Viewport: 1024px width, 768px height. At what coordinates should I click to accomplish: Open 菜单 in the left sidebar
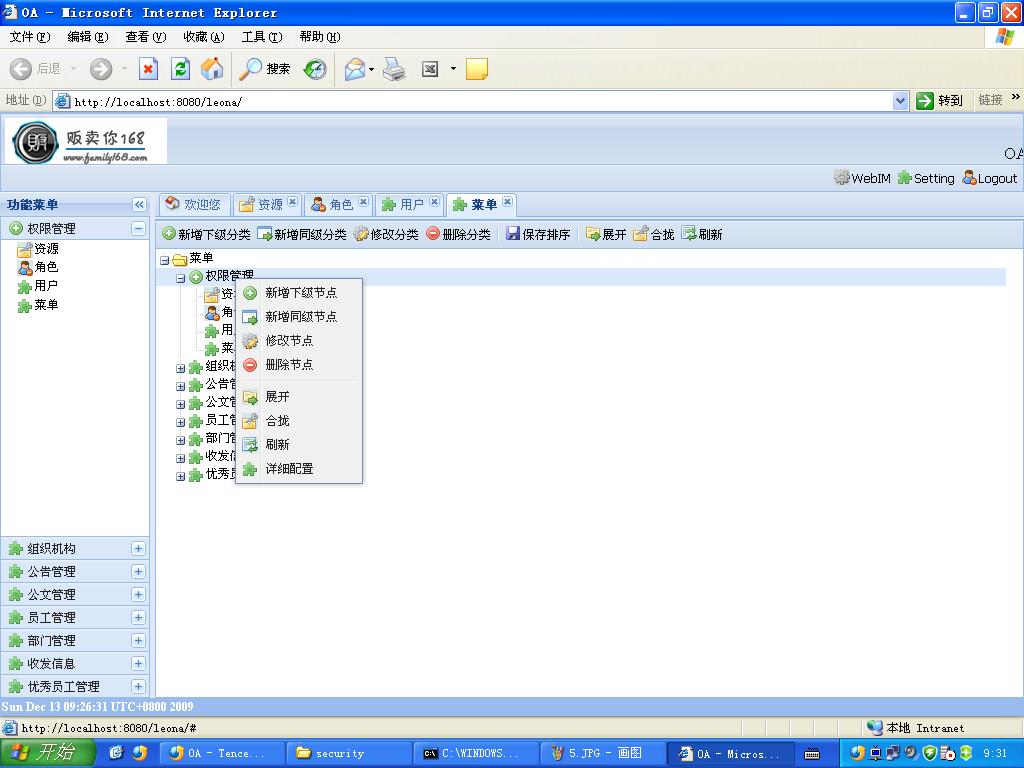click(39, 305)
